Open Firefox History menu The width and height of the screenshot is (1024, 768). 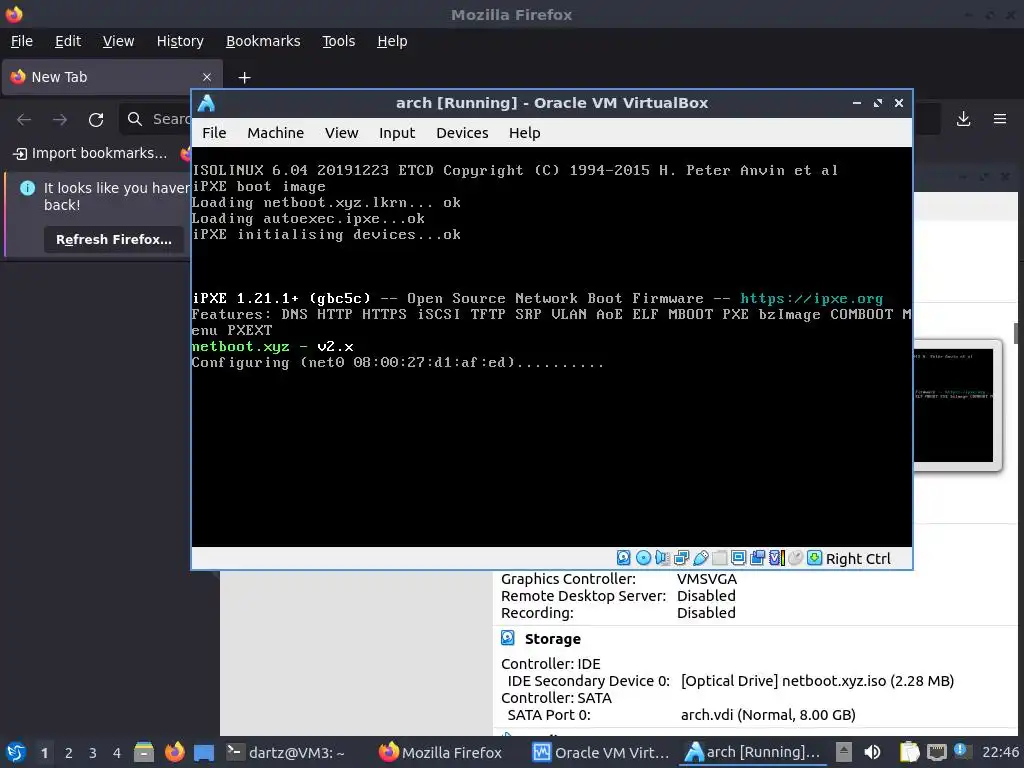(x=180, y=41)
